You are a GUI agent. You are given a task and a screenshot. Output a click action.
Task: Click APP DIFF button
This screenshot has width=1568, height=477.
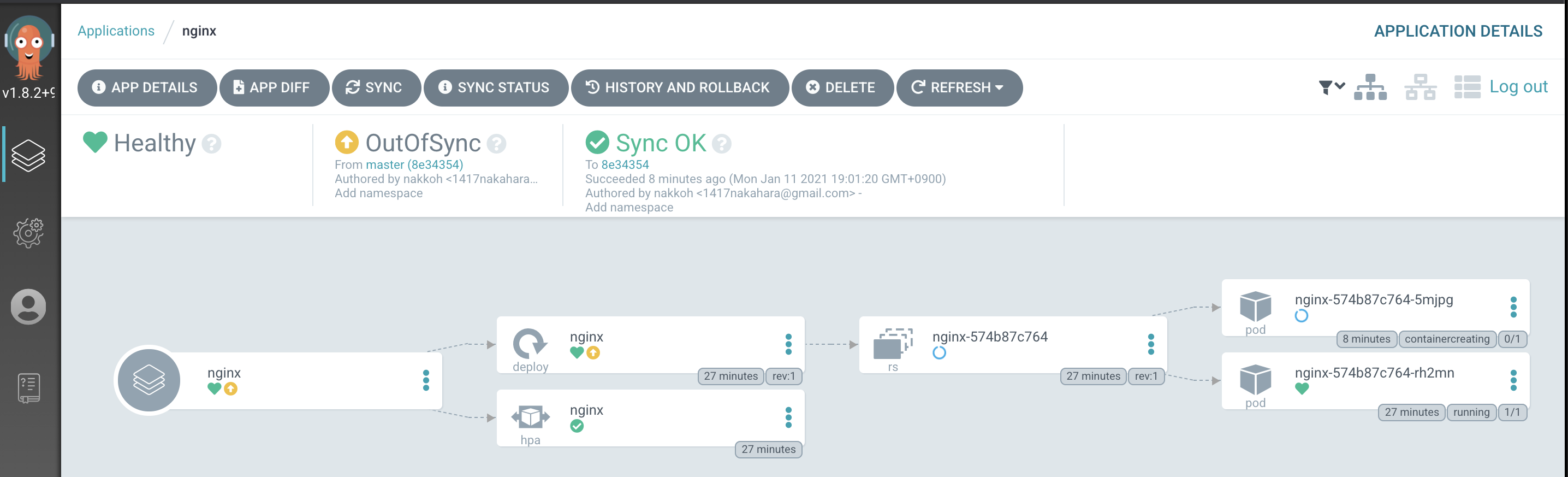click(x=274, y=88)
